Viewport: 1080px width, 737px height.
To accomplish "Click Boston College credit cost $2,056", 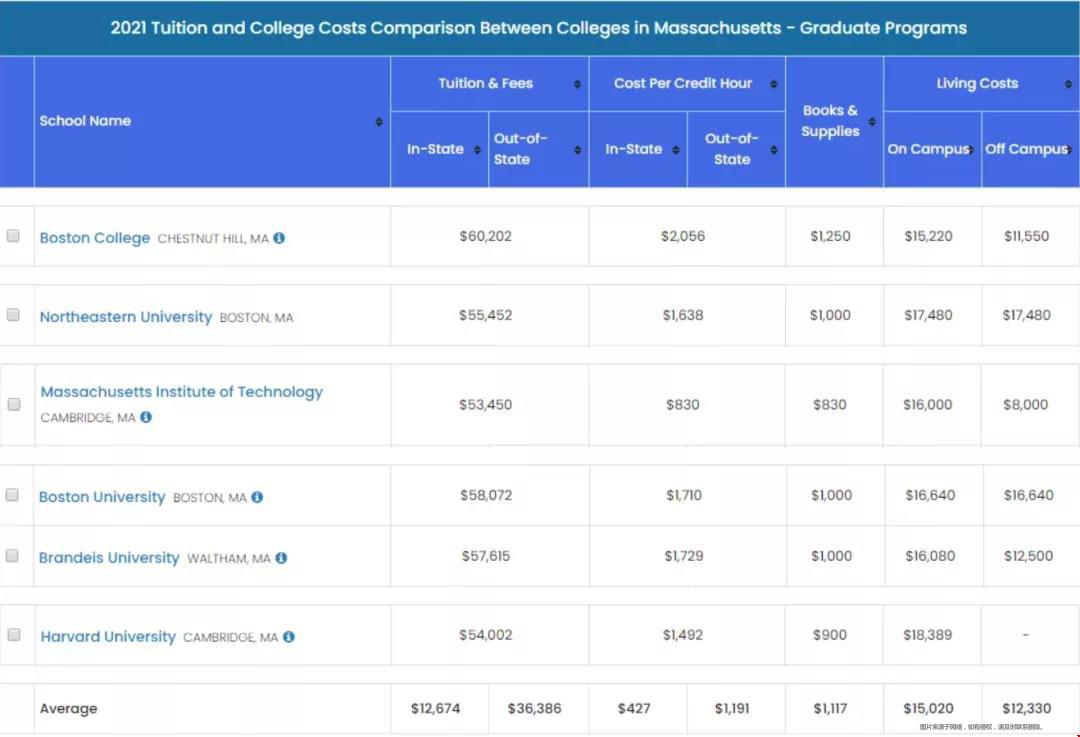I will 683,236.
